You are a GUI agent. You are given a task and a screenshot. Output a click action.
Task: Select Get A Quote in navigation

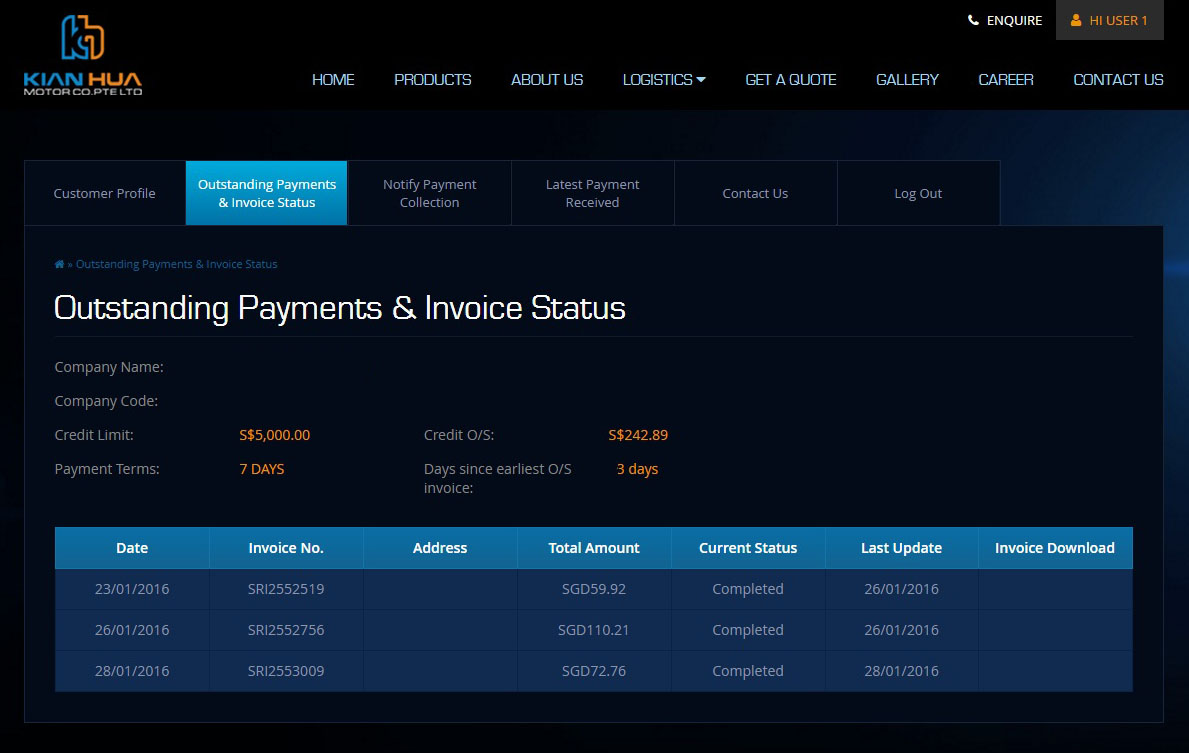790,79
